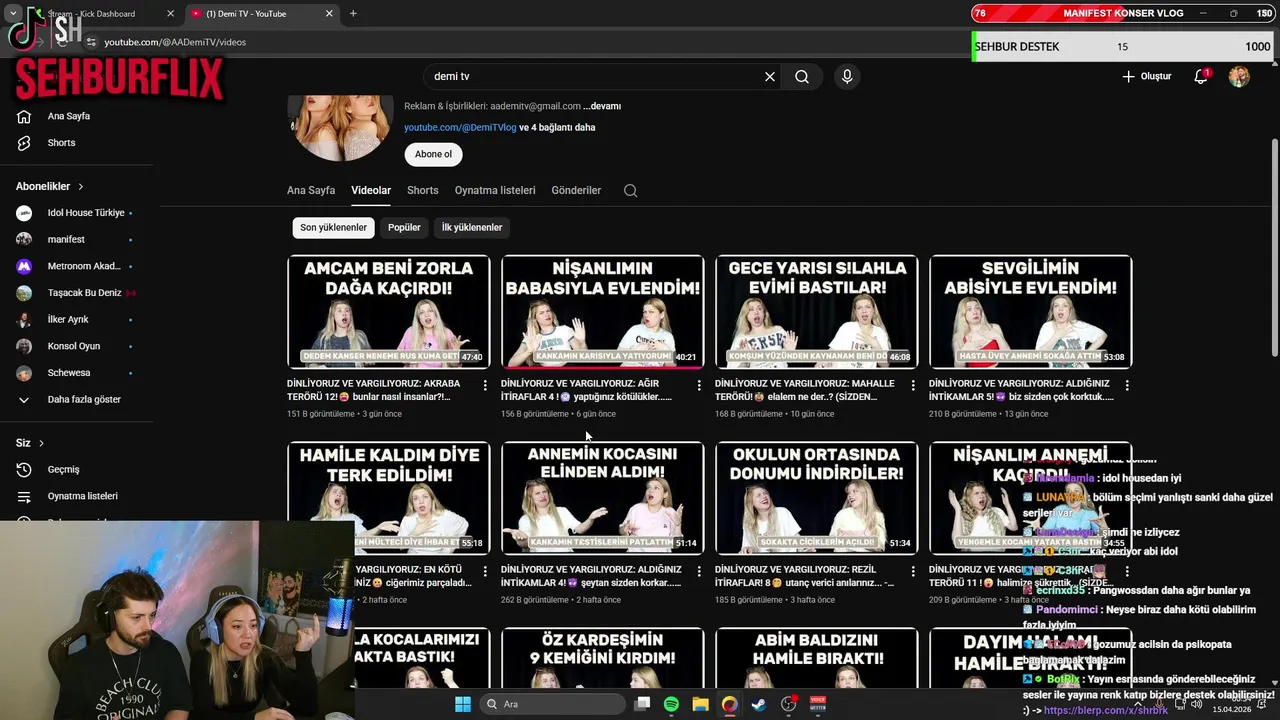This screenshot has width=1280, height=720.
Task: Clear the search box with the X icon
Action: point(770,77)
